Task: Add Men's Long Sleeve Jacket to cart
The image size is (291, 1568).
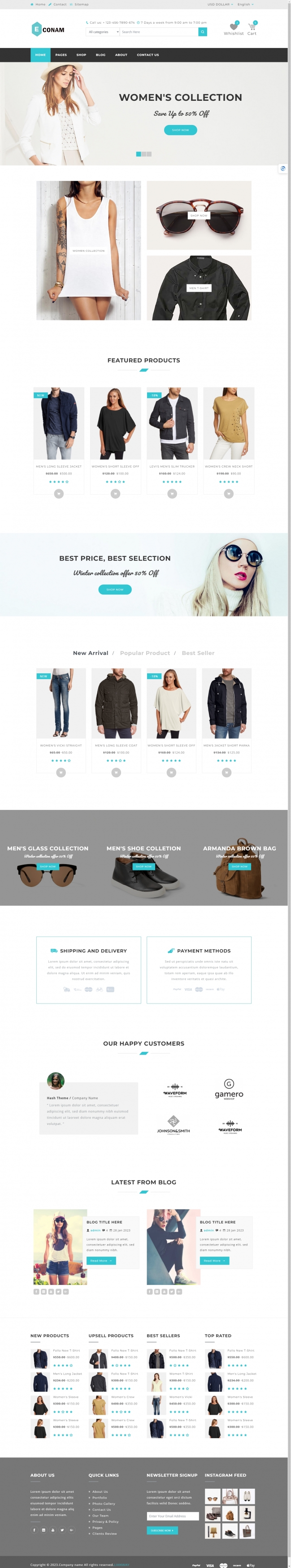Action: click(58, 494)
